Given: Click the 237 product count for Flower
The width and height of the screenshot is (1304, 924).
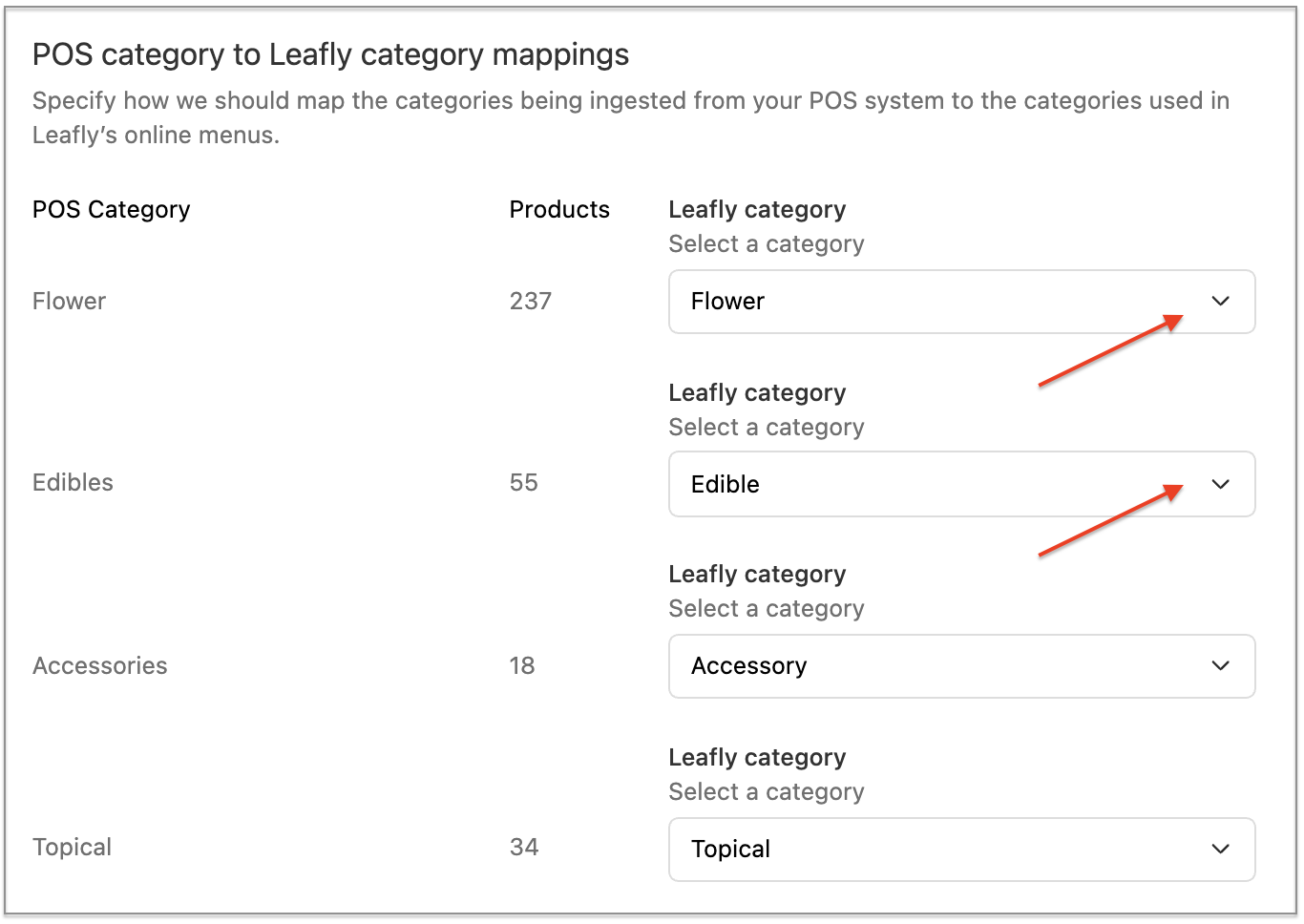Looking at the screenshot, I should (530, 301).
